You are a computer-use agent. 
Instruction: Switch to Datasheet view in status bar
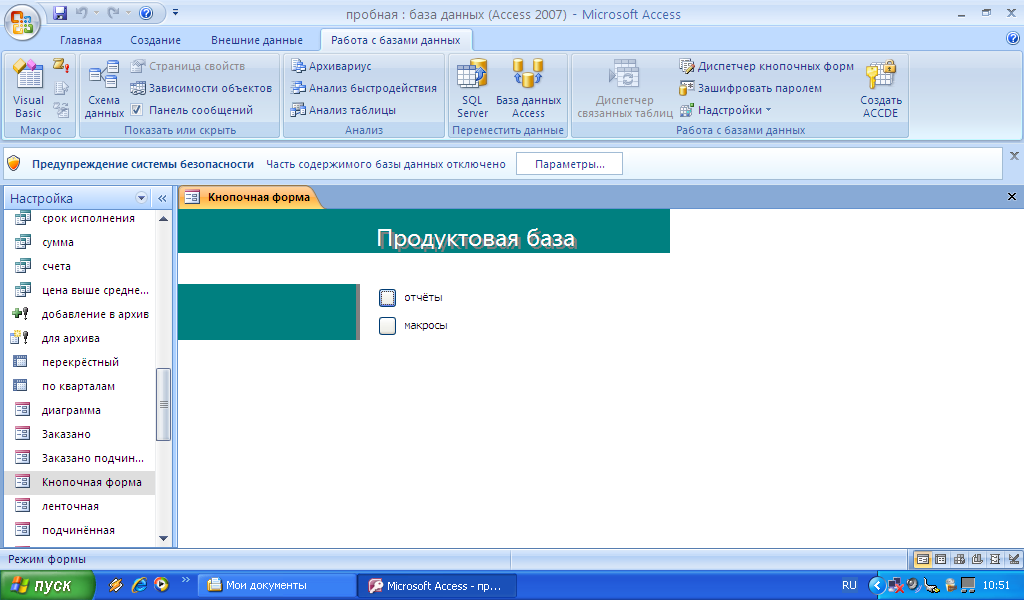coord(940,559)
